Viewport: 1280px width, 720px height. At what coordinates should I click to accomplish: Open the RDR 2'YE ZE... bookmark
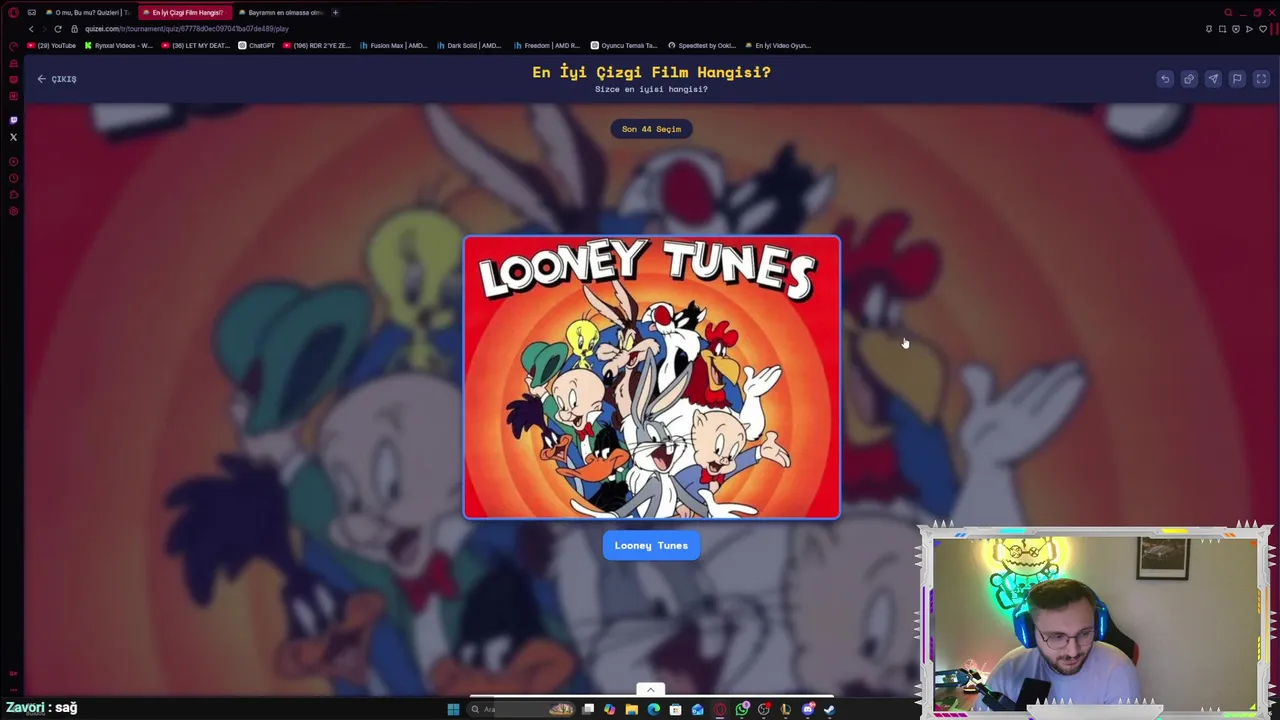coord(317,45)
